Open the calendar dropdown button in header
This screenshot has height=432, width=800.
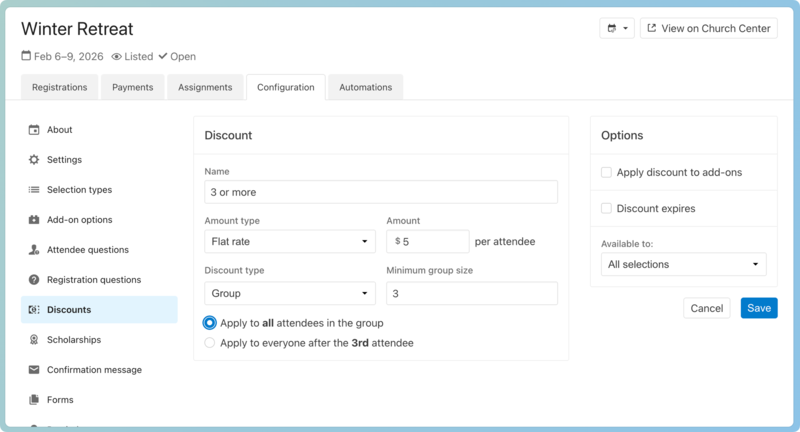pos(617,28)
